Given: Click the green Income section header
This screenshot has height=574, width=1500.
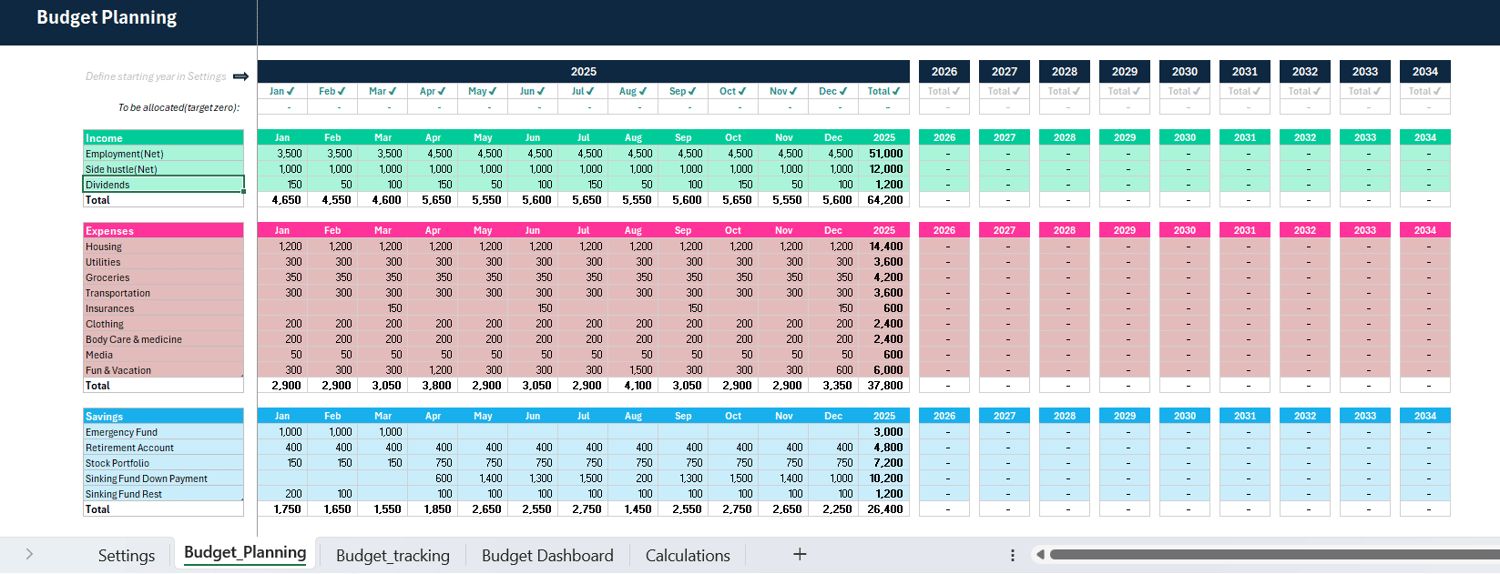Looking at the screenshot, I should coord(164,138).
